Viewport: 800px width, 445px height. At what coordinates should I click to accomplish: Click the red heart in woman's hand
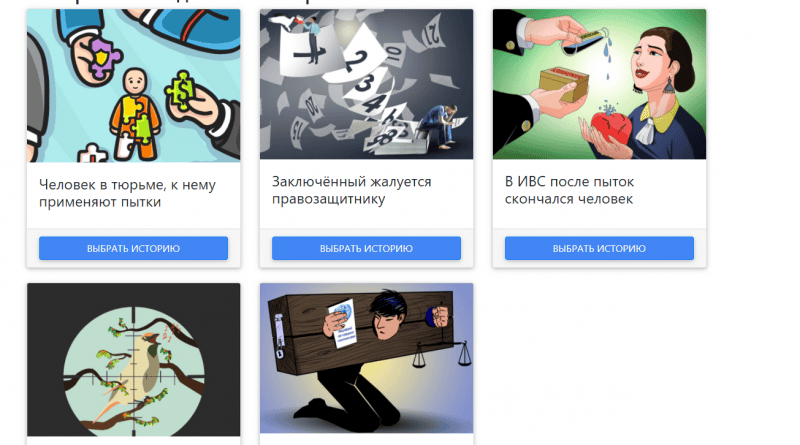tap(611, 128)
